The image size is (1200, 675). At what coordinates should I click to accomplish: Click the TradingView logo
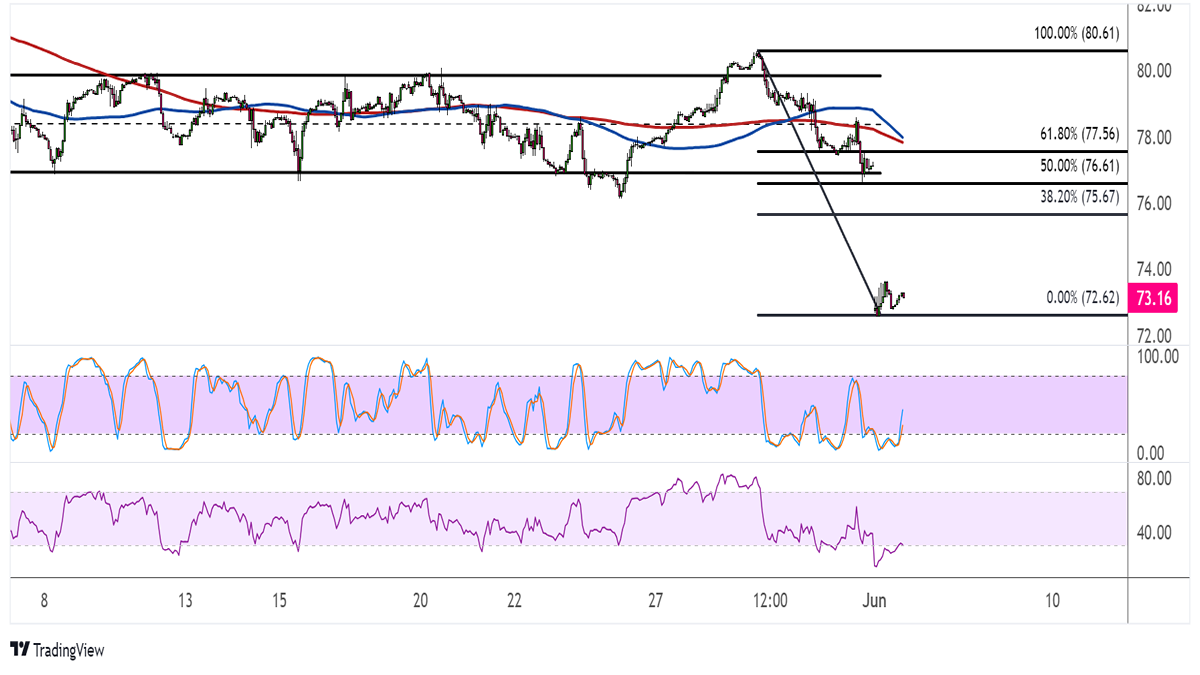(x=57, y=650)
